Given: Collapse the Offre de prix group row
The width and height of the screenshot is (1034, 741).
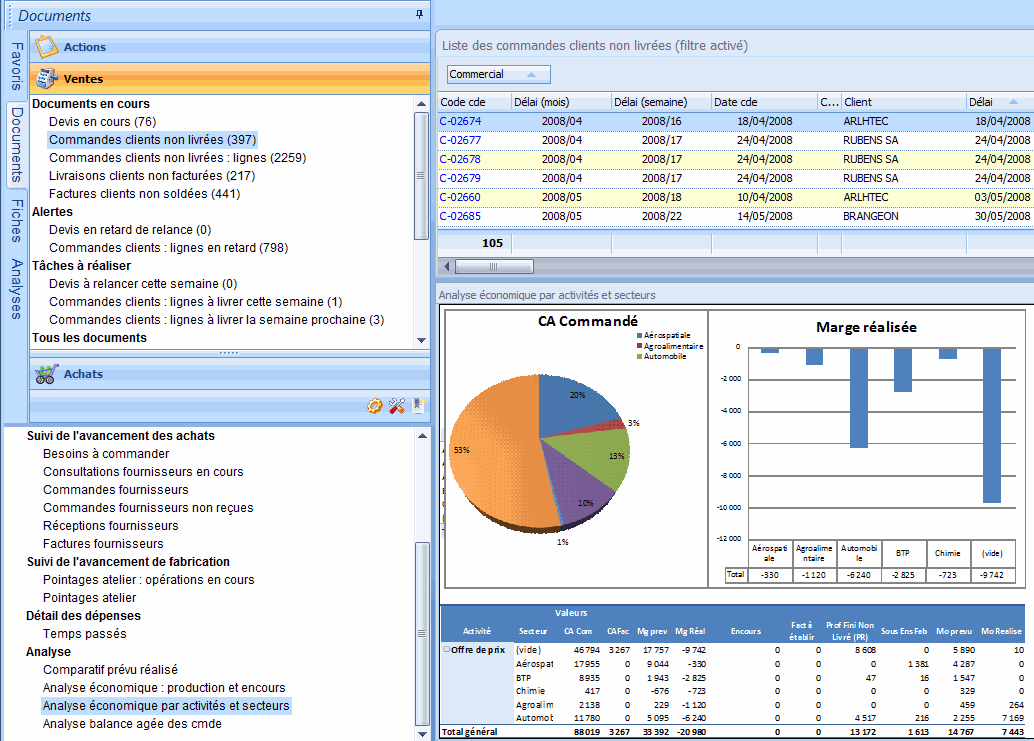Looking at the screenshot, I should pos(445,649).
